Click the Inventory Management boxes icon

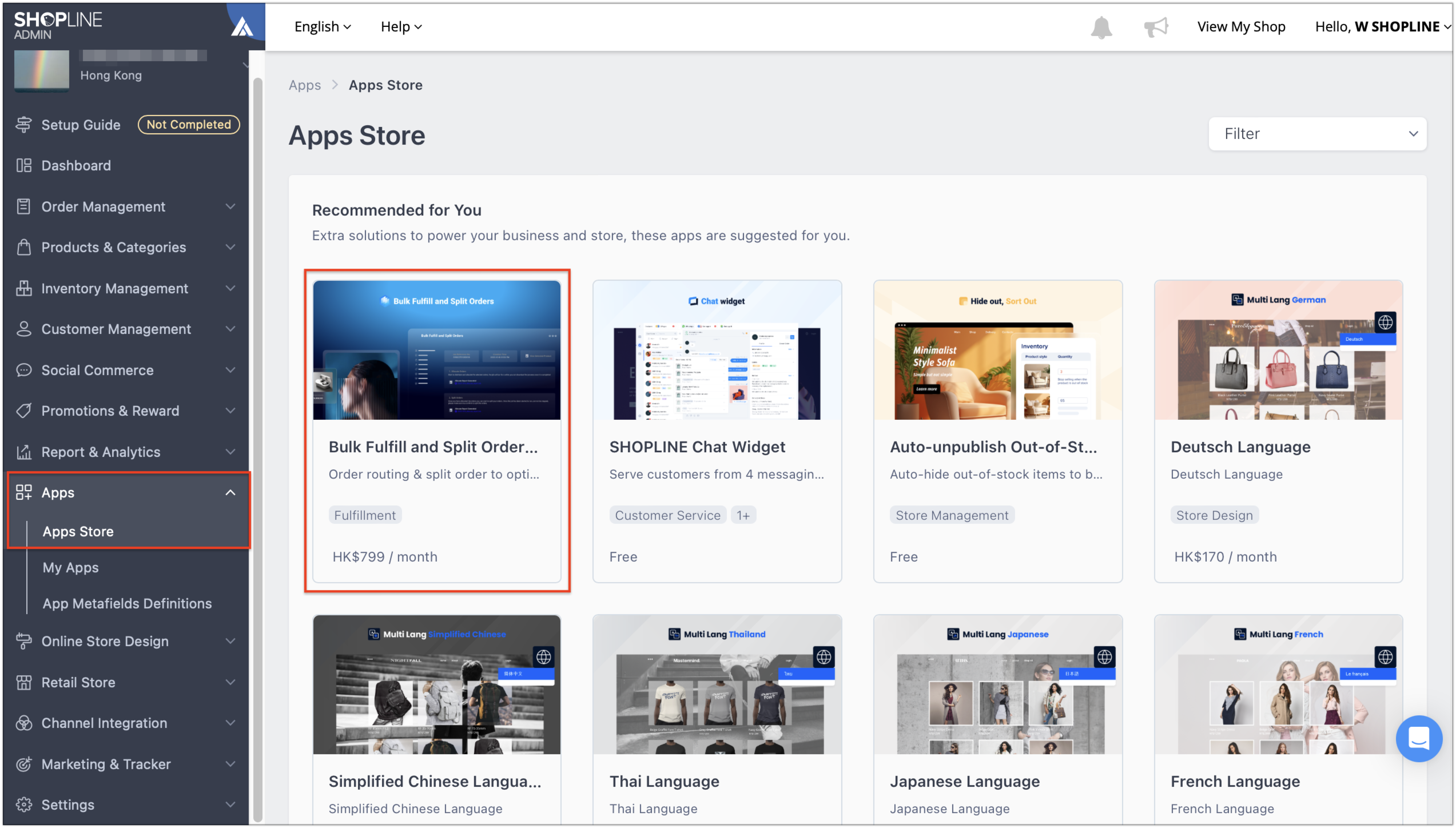(x=23, y=288)
